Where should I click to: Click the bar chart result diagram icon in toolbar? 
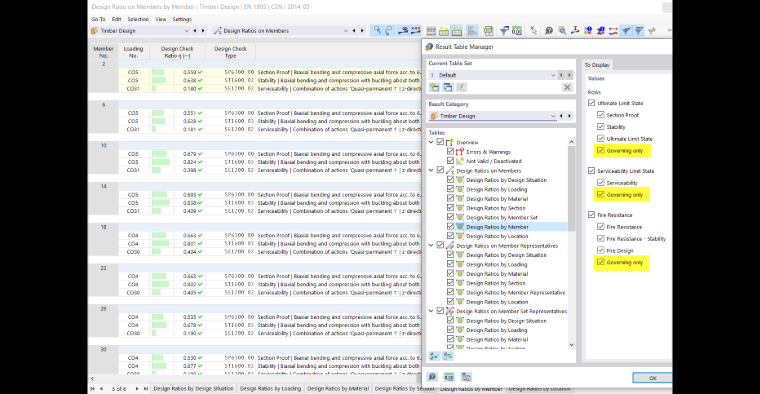[x=472, y=31]
